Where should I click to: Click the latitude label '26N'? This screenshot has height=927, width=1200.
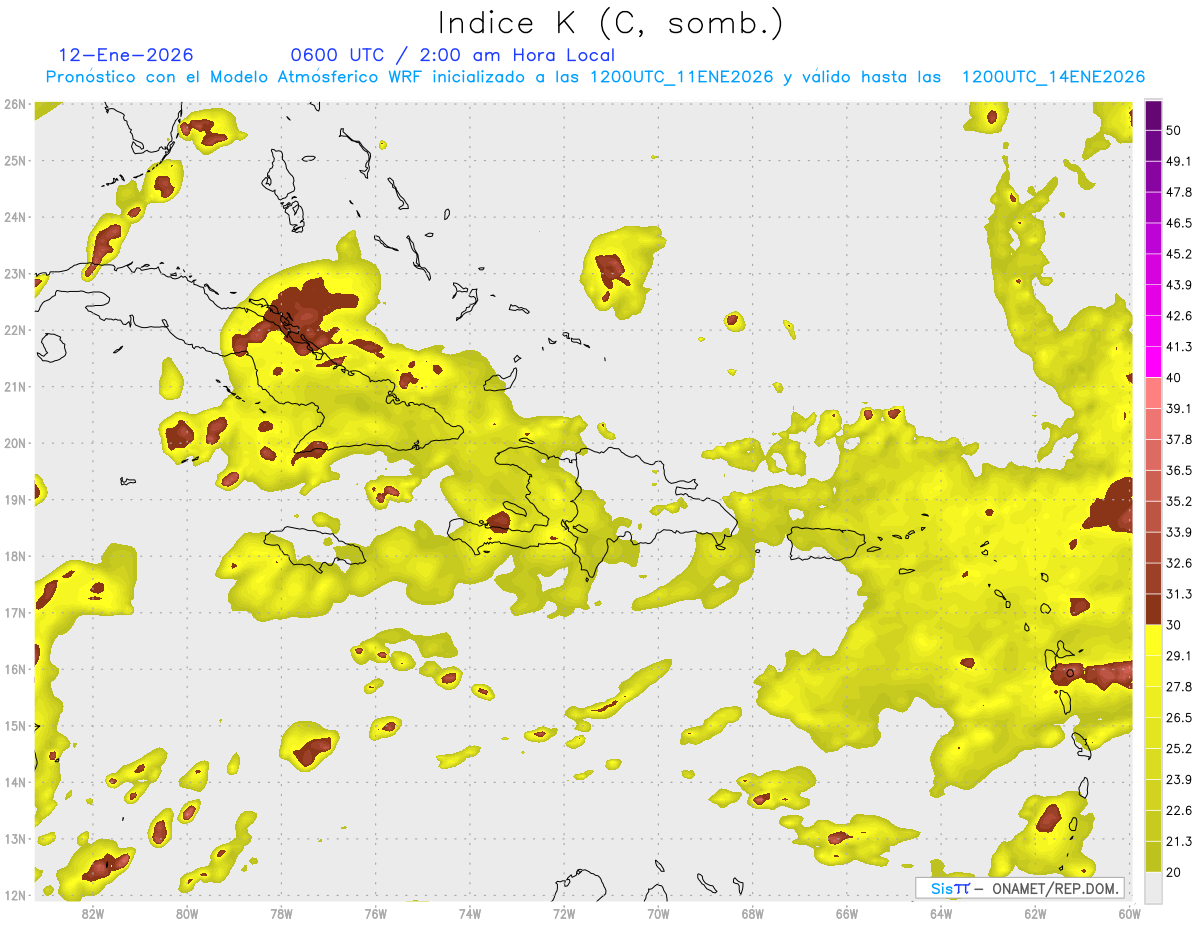click(x=14, y=104)
